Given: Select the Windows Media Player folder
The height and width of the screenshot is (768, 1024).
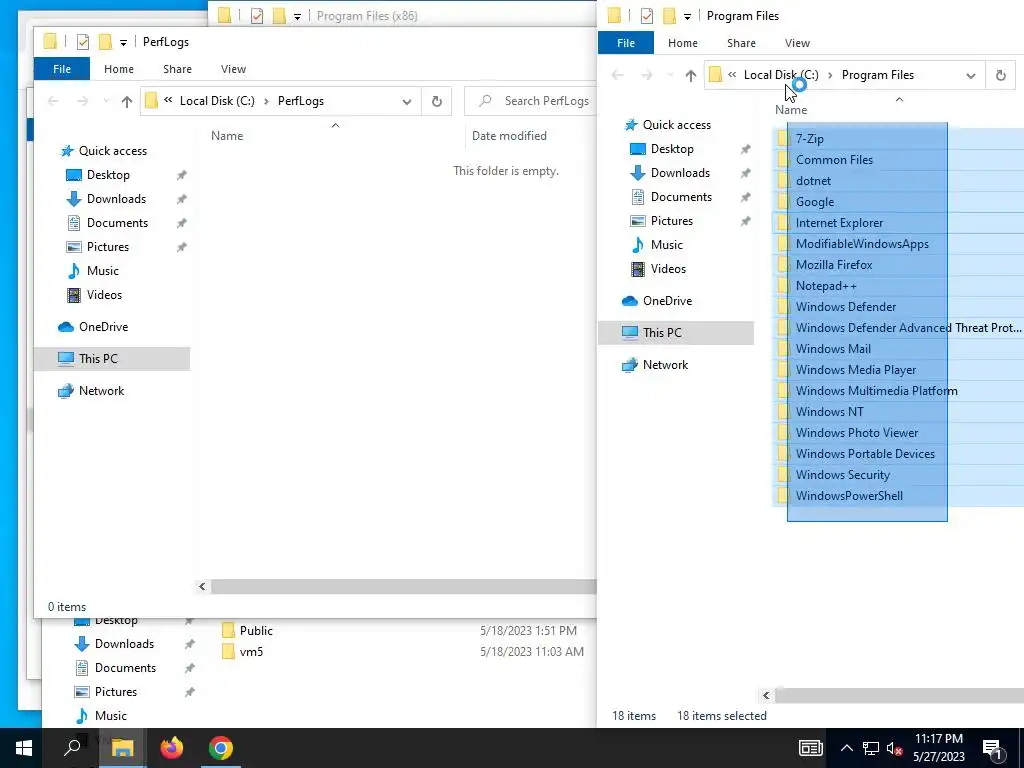Looking at the screenshot, I should tap(856, 370).
